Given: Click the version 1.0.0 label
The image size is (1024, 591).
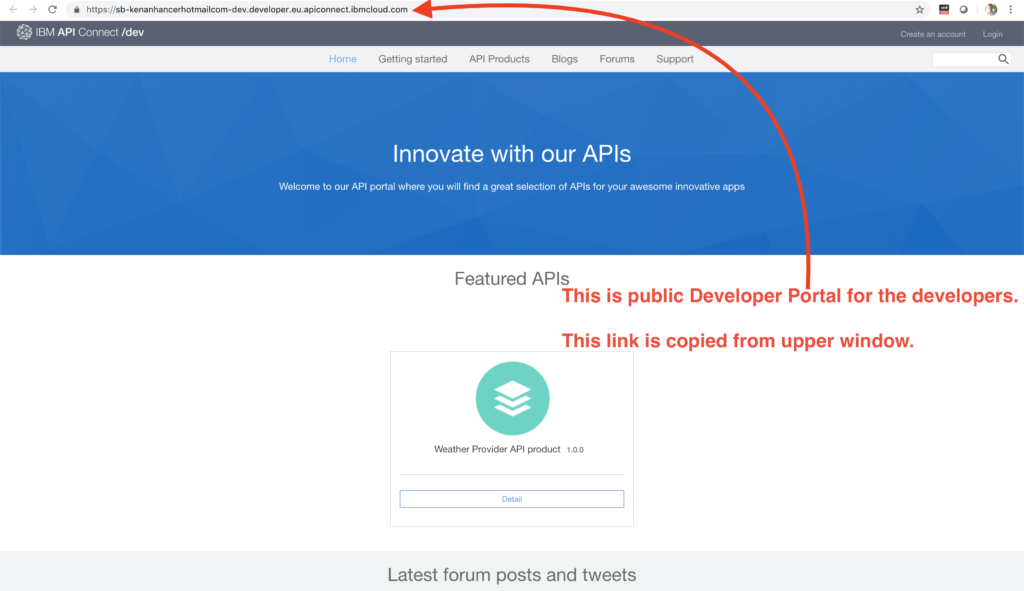Looking at the screenshot, I should click(x=575, y=450).
